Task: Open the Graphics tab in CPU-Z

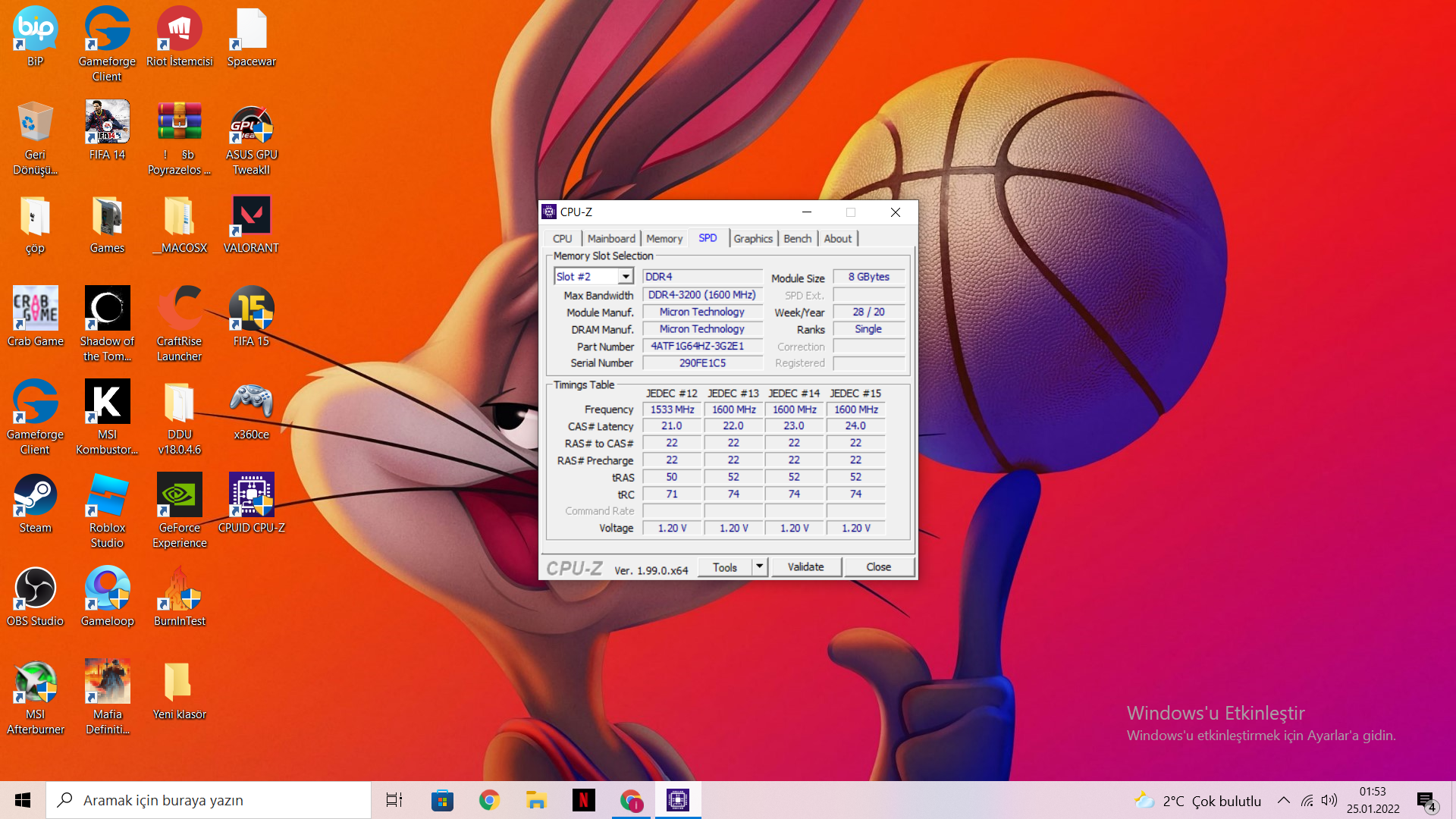Action: [x=752, y=238]
